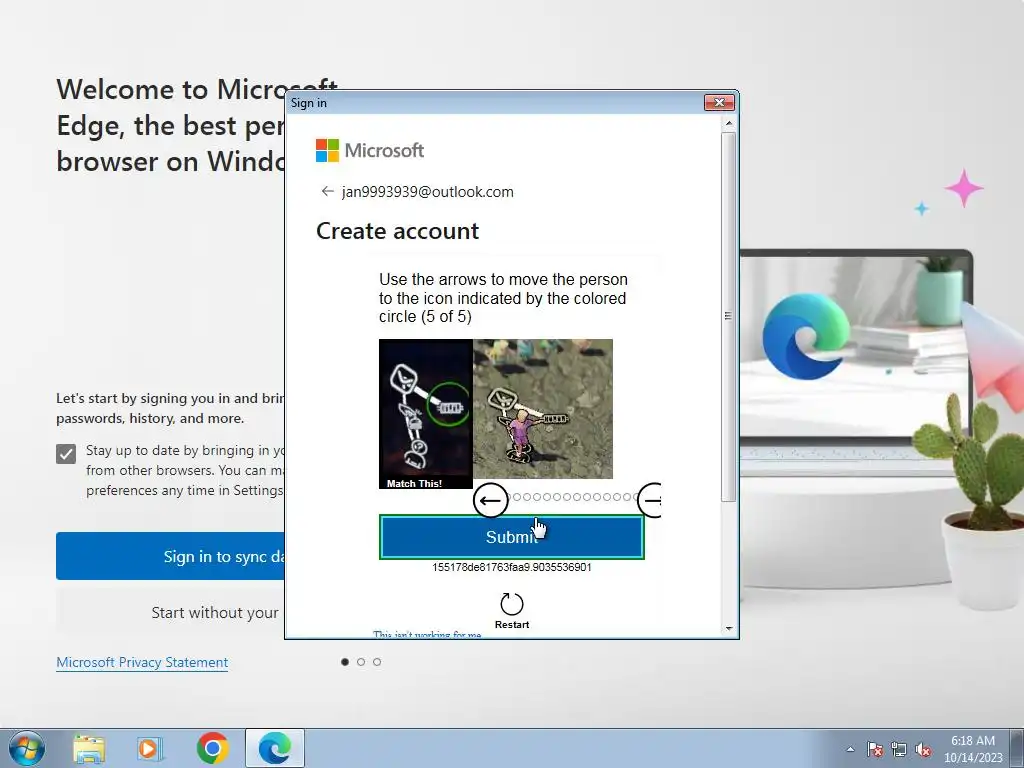The height and width of the screenshot is (768, 1024).
Task: Click the captcha puzzle image with the person
Action: click(543, 409)
